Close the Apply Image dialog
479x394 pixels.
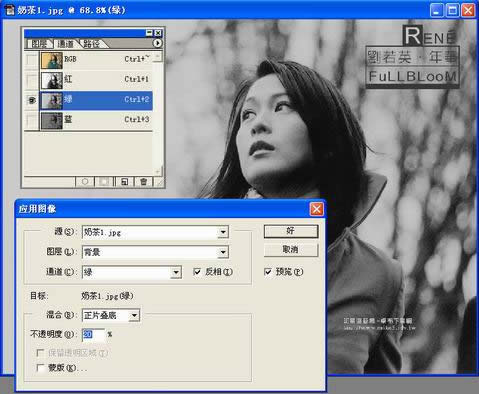(316, 209)
